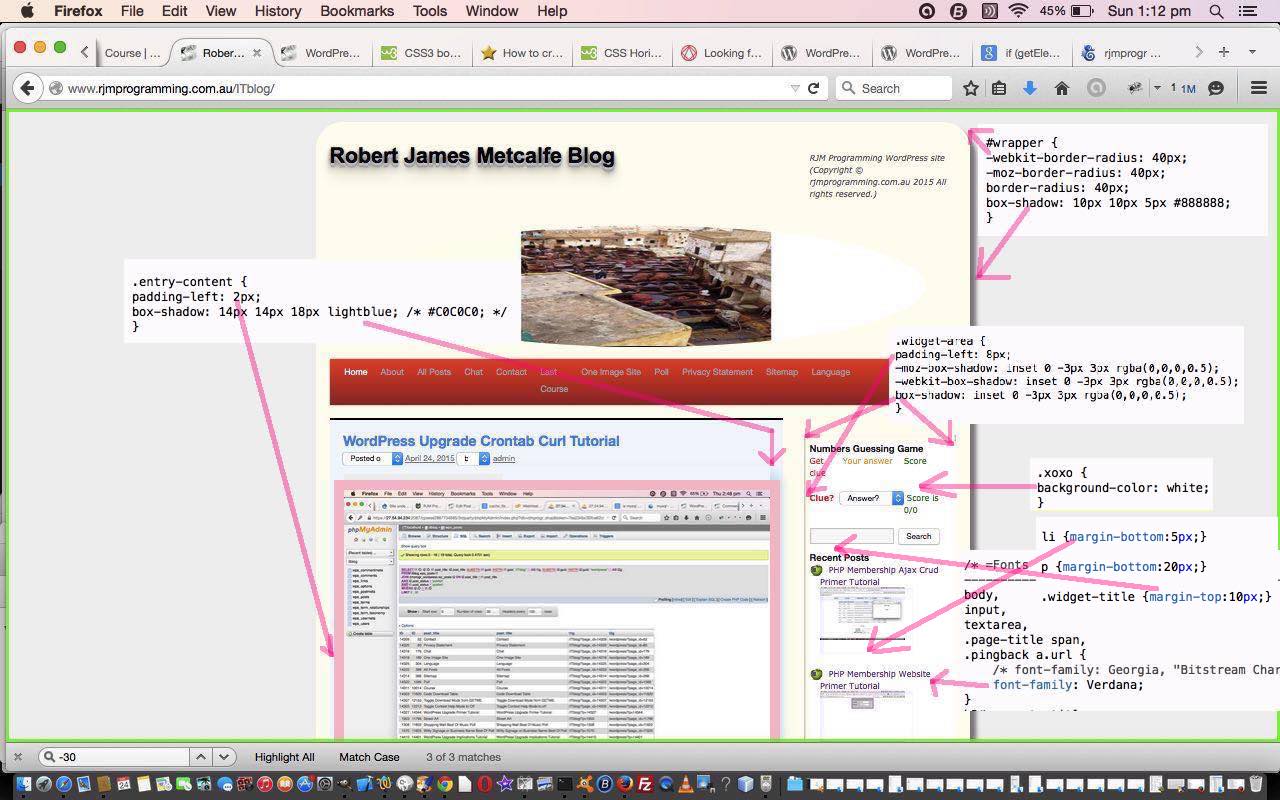Switch to the 'How to cr...' tab
Image resolution: width=1280 pixels, height=800 pixels.
coord(521,53)
